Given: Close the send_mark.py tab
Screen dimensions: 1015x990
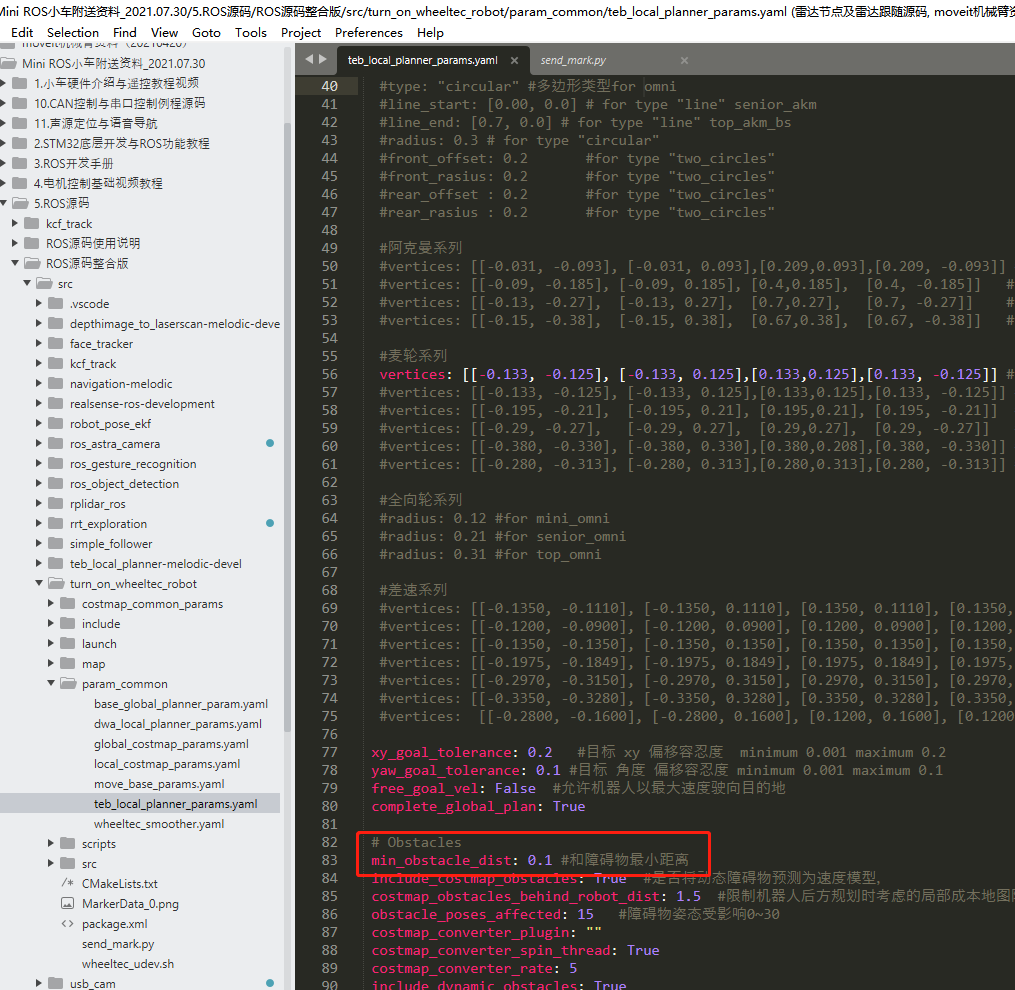Looking at the screenshot, I should [684, 60].
